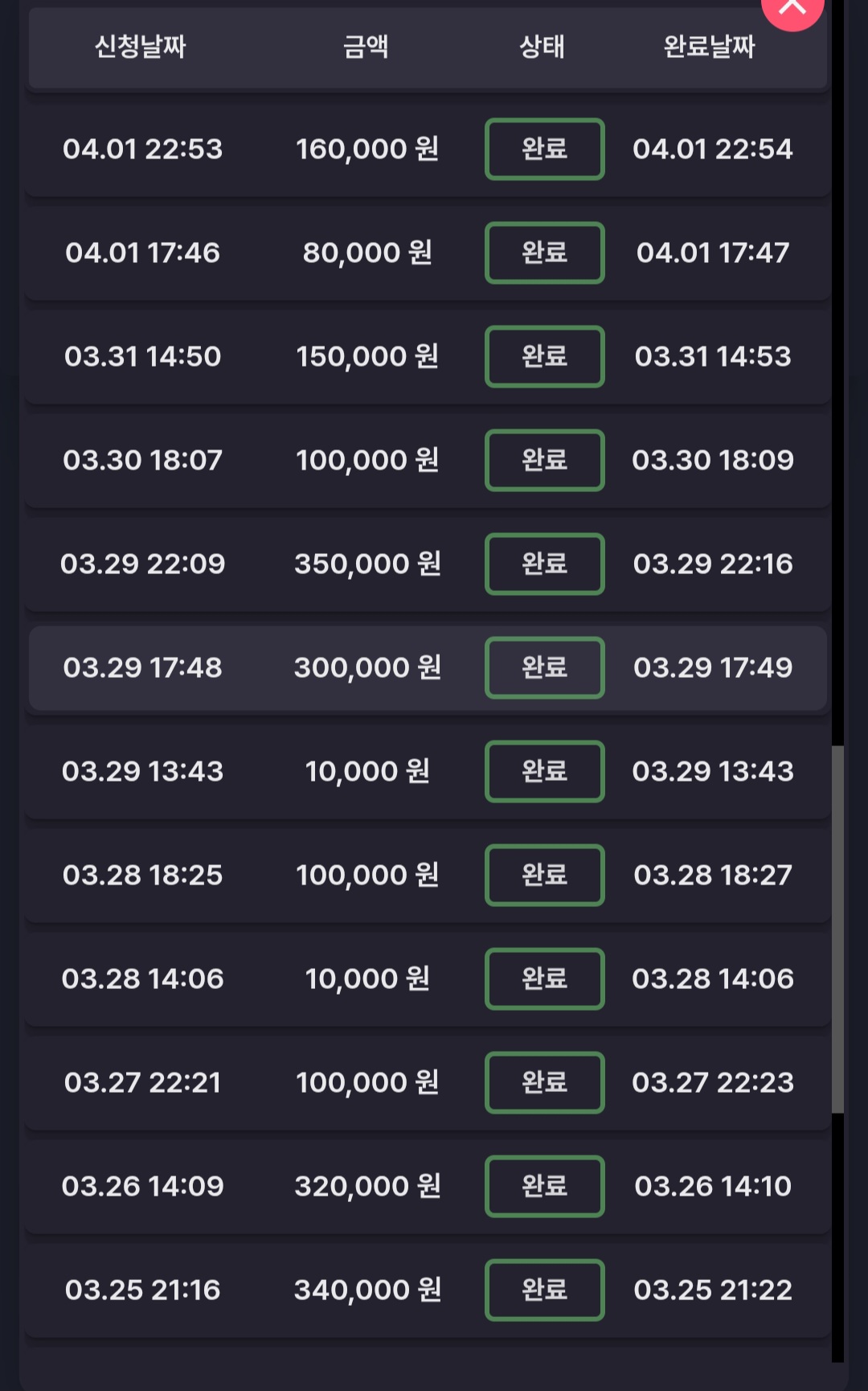The height and width of the screenshot is (1391, 868).
Task: Click the 신청날짜 column header
Action: tap(141, 47)
